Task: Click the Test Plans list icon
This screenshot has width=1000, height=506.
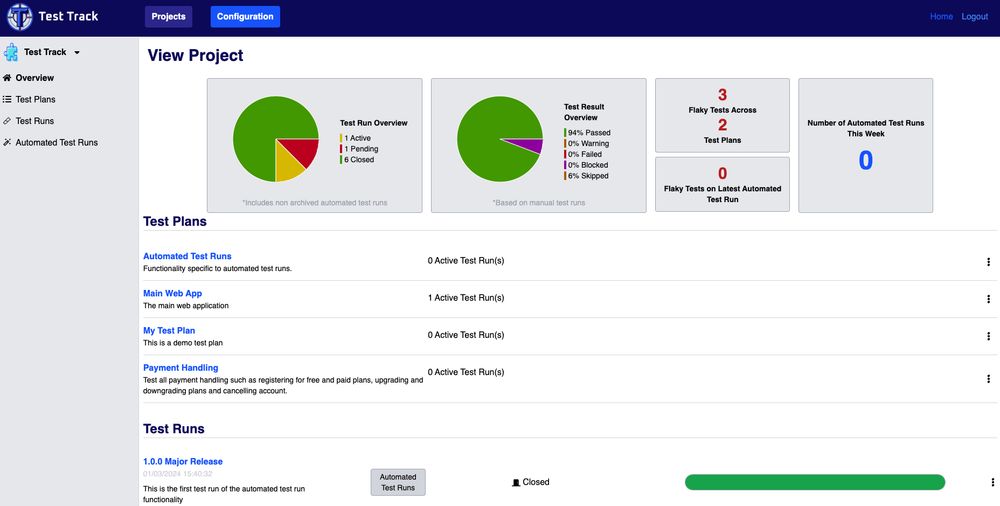Action: (7, 100)
